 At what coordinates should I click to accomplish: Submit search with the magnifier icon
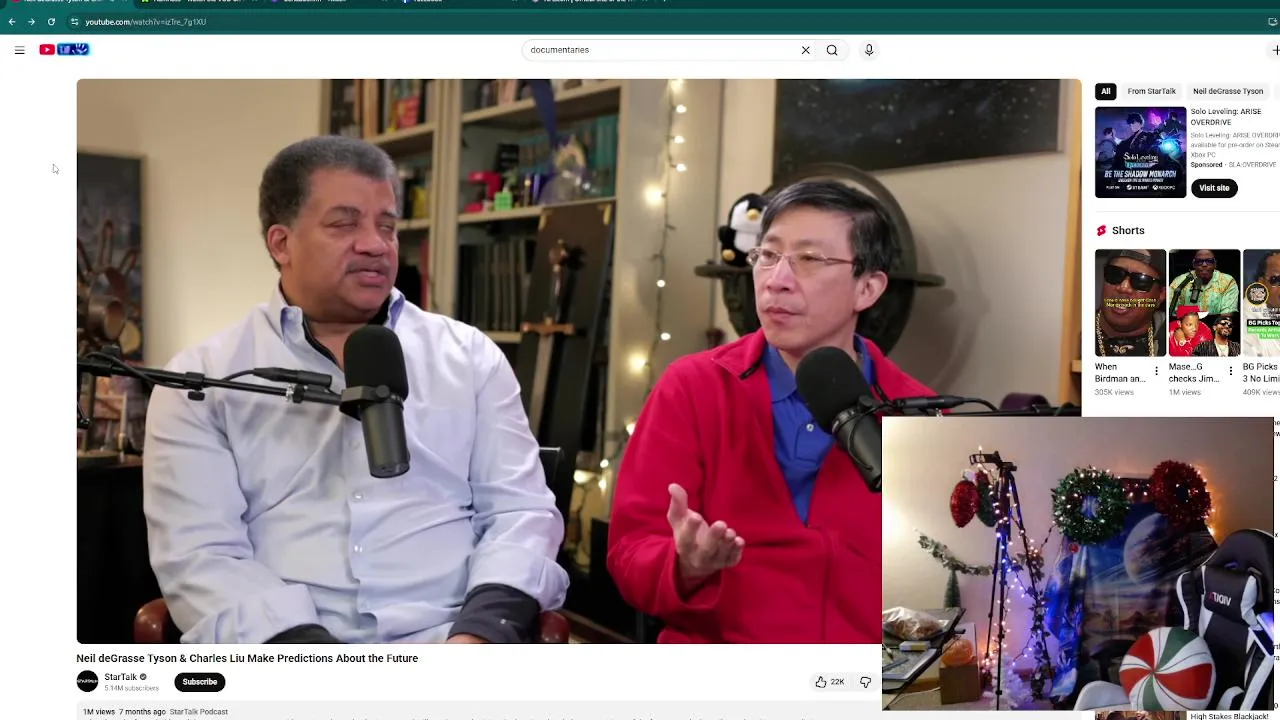(x=832, y=50)
